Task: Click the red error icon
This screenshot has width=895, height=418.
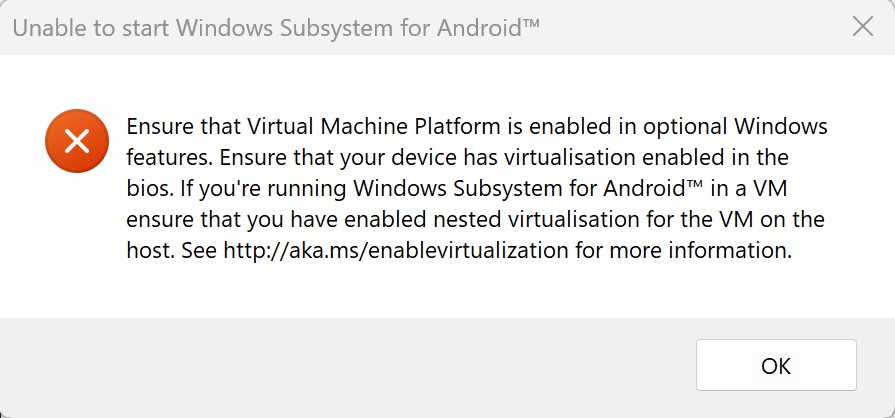Action: (77, 141)
